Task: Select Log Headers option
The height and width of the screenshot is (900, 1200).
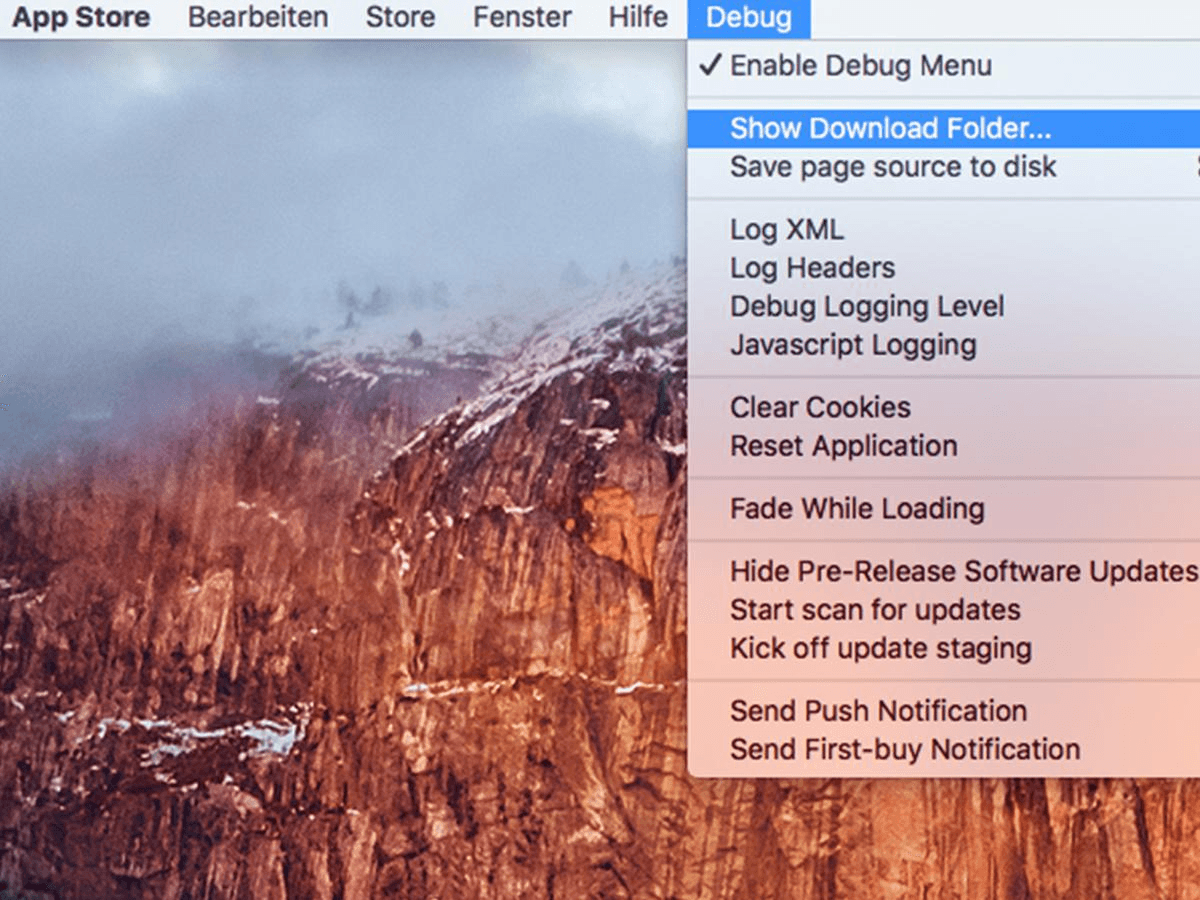Action: click(x=812, y=268)
